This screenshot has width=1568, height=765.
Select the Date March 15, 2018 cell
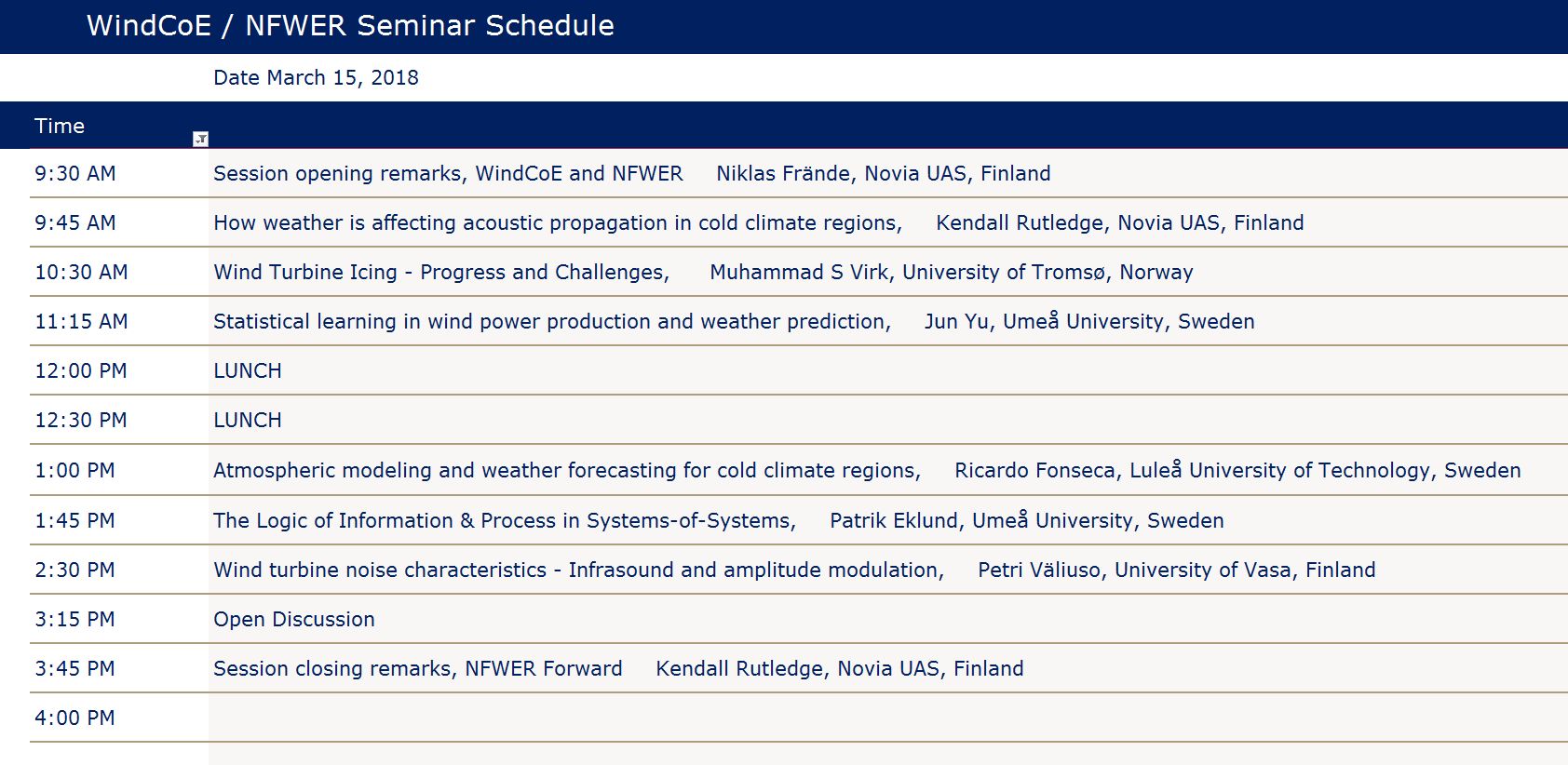pos(316,77)
